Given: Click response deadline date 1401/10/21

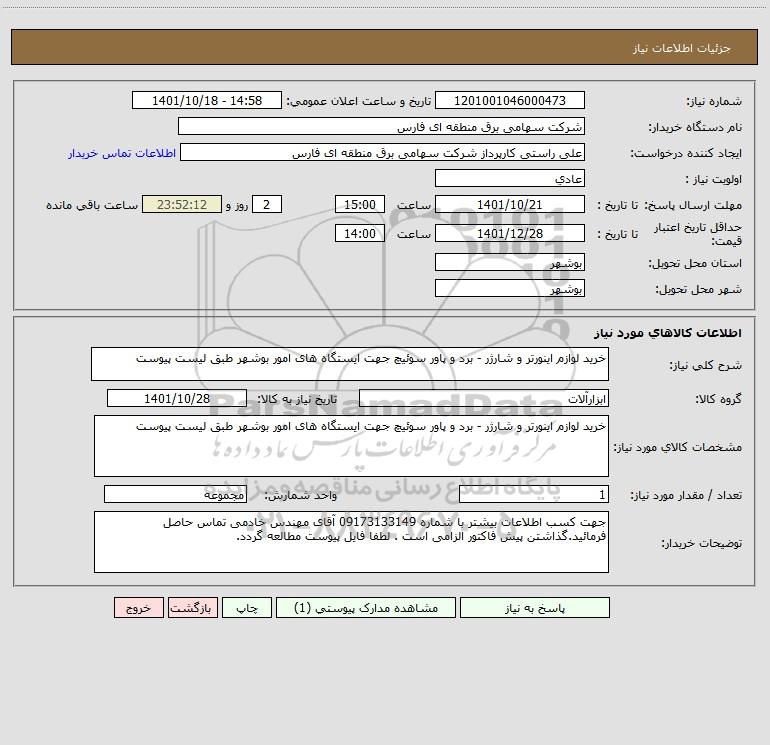Looking at the screenshot, I should point(510,204).
